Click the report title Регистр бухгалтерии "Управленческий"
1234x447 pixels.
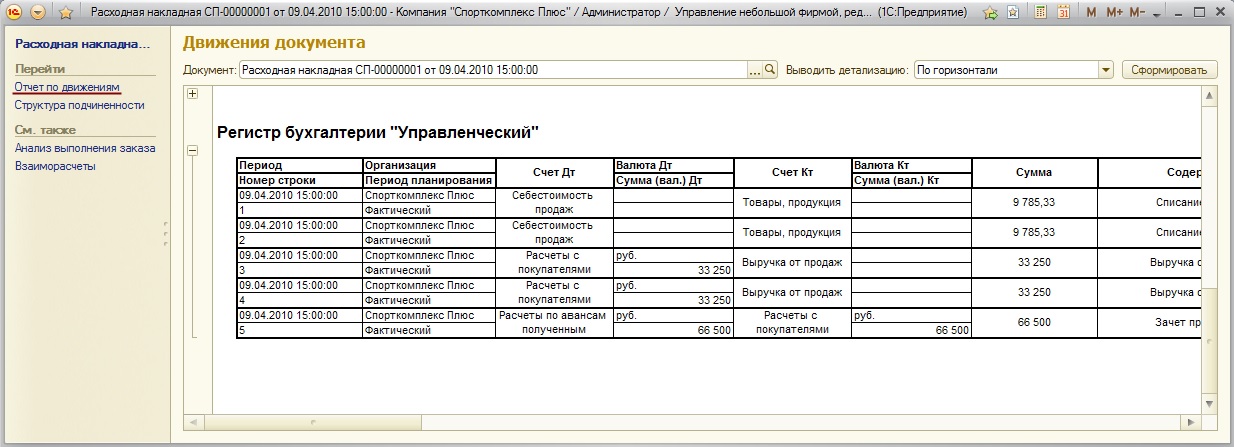click(x=378, y=131)
